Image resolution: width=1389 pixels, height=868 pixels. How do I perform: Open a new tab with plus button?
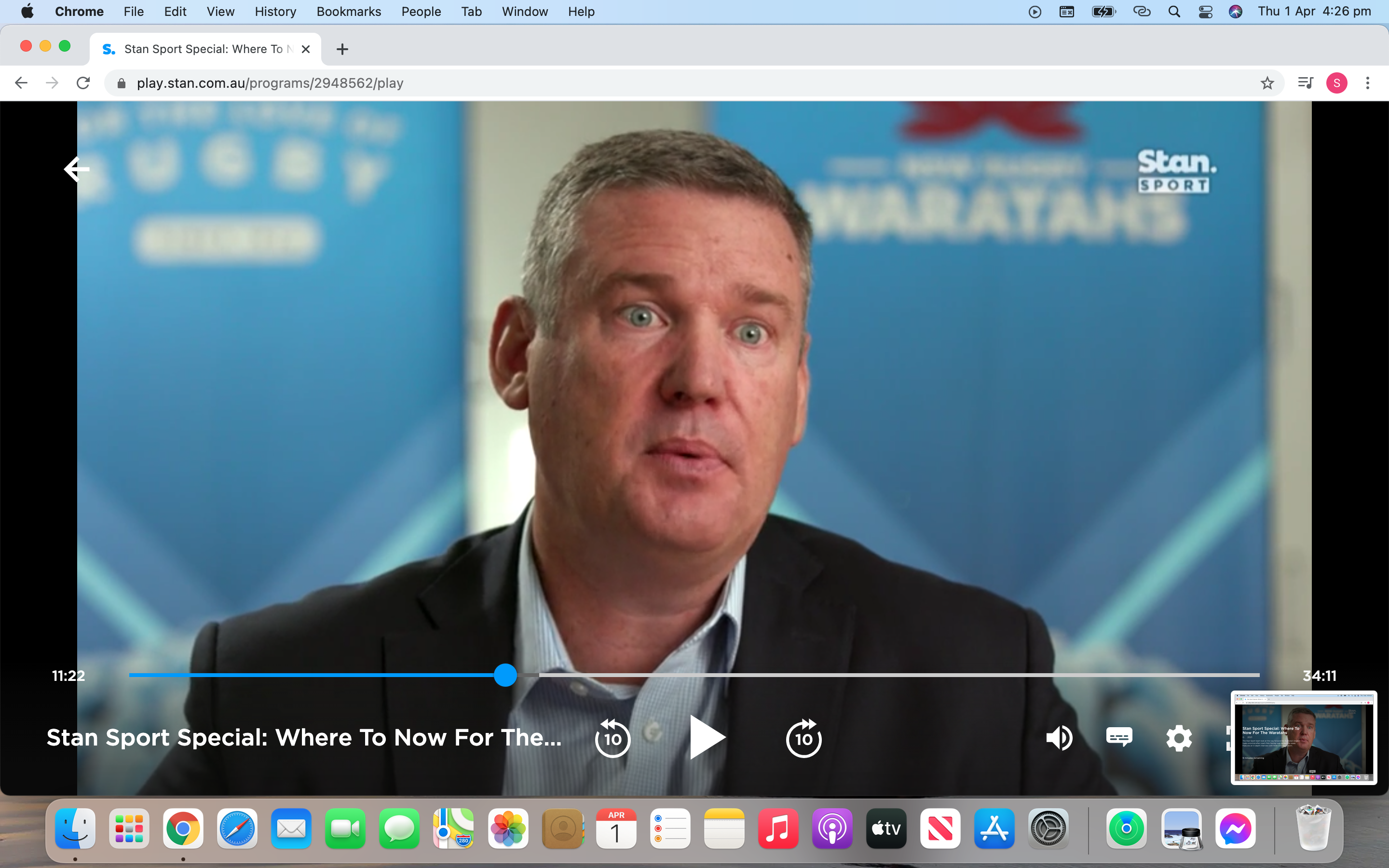(x=342, y=49)
